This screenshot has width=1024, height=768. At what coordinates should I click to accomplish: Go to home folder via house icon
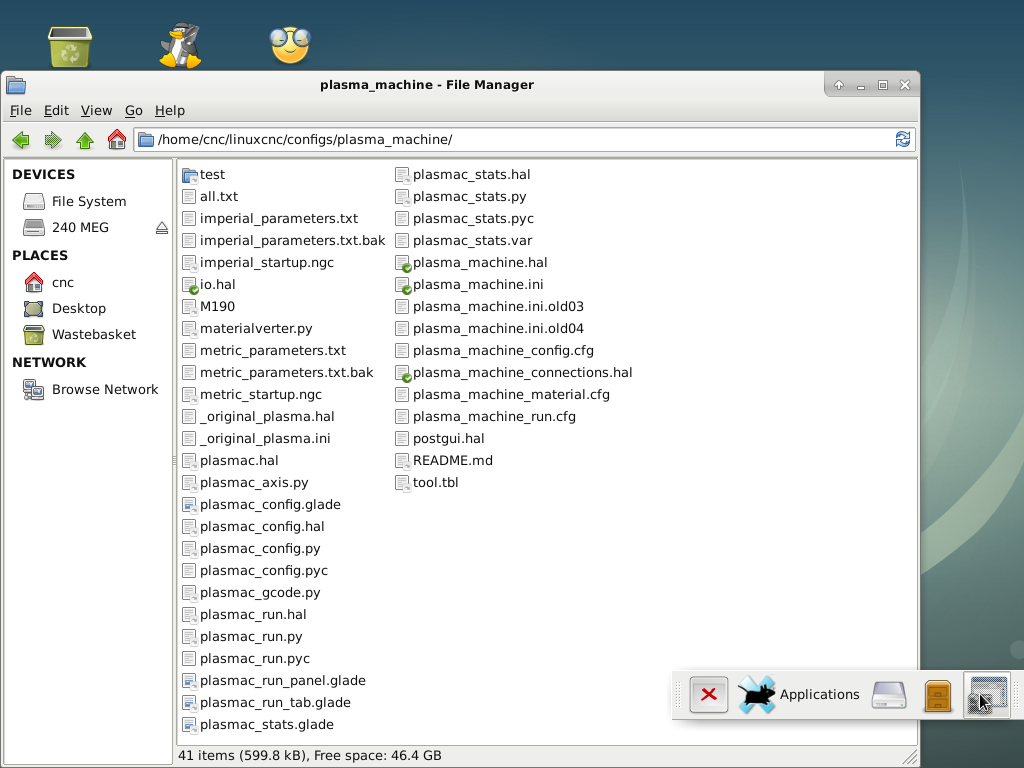pyautogui.click(x=117, y=140)
